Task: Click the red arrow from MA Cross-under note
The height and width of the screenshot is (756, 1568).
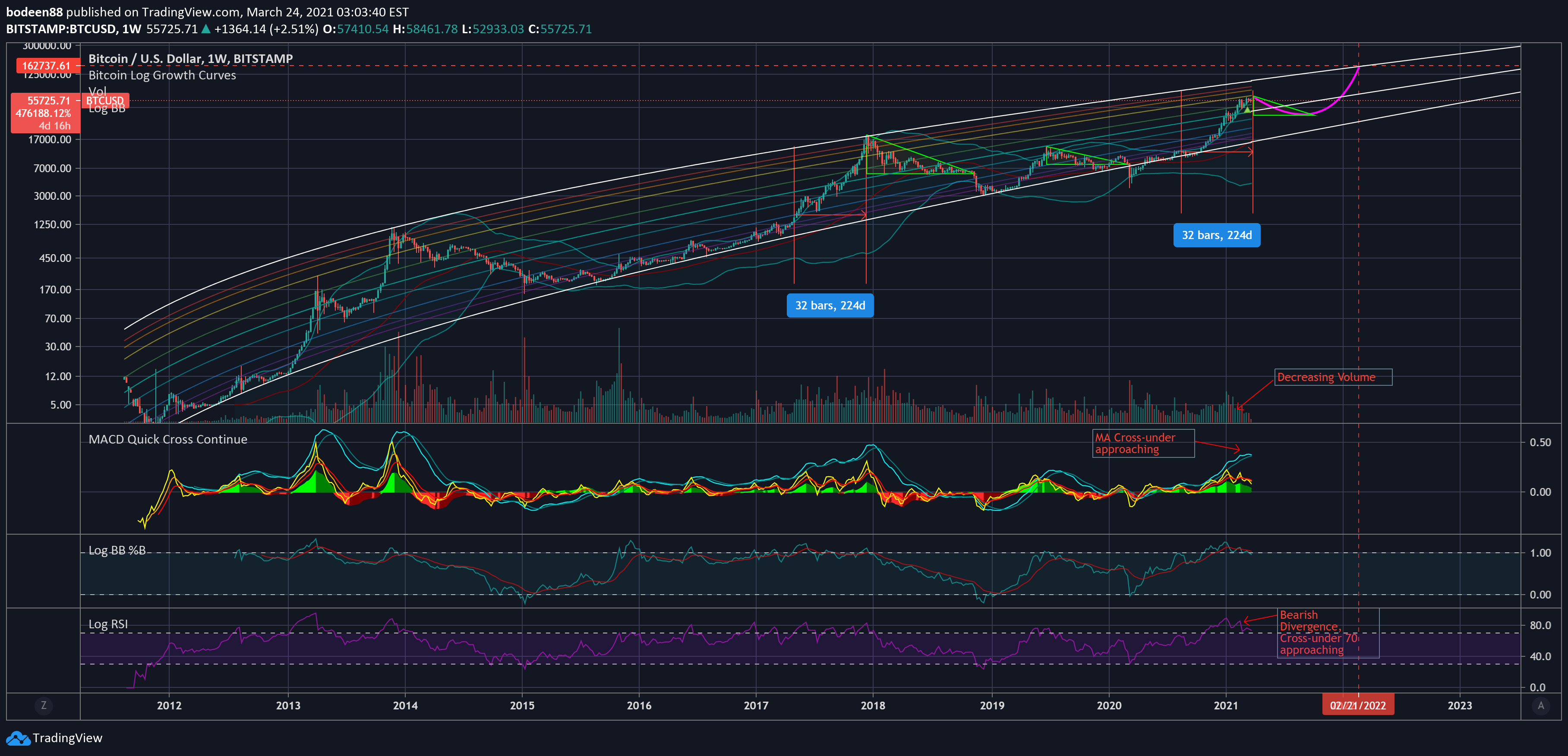Action: coord(1218,446)
